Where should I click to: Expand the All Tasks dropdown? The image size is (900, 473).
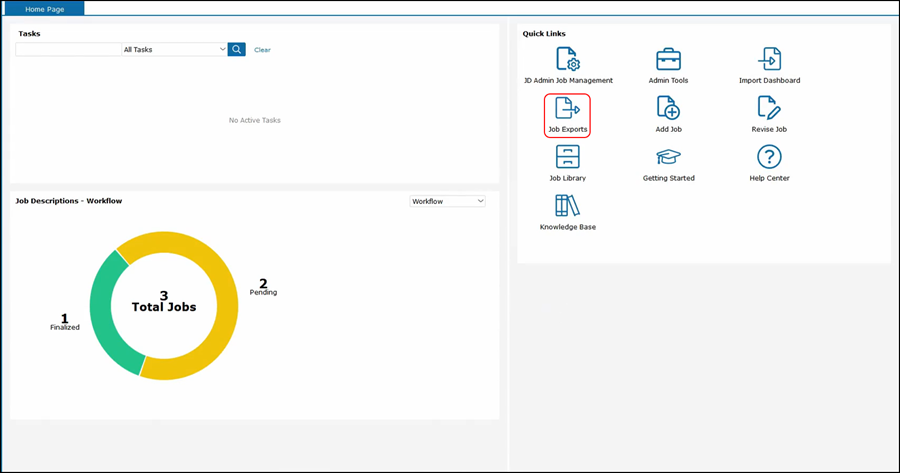(x=174, y=49)
